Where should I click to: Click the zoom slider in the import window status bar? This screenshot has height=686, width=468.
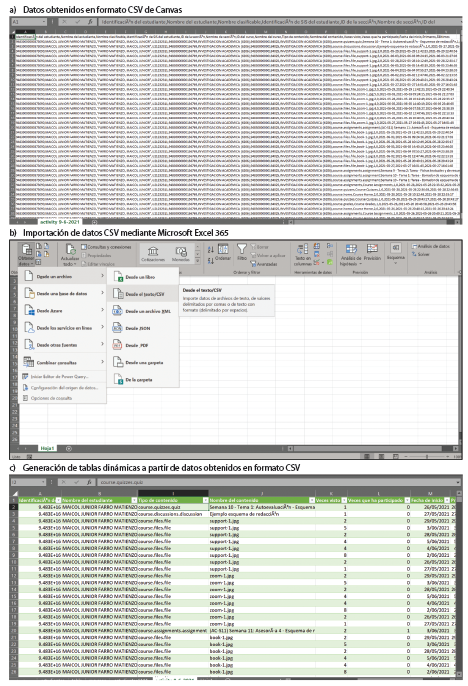point(426,456)
